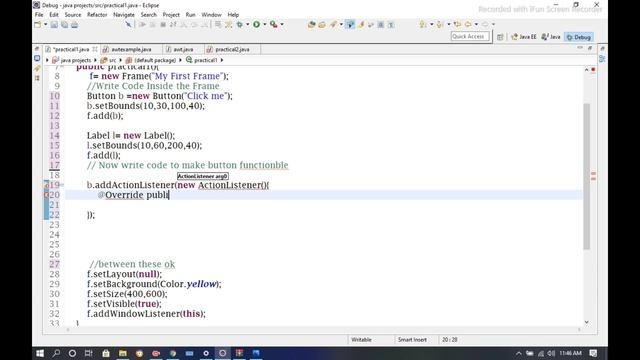Open the Debug launch dropdown arrow
This screenshot has width=640, height=360.
(247, 24)
